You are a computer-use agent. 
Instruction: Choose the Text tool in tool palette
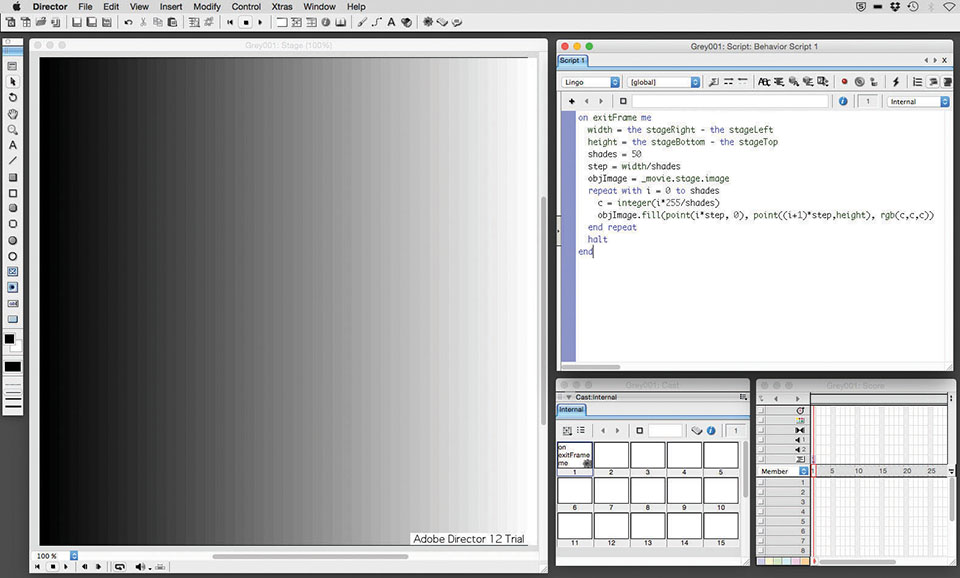tap(13, 146)
